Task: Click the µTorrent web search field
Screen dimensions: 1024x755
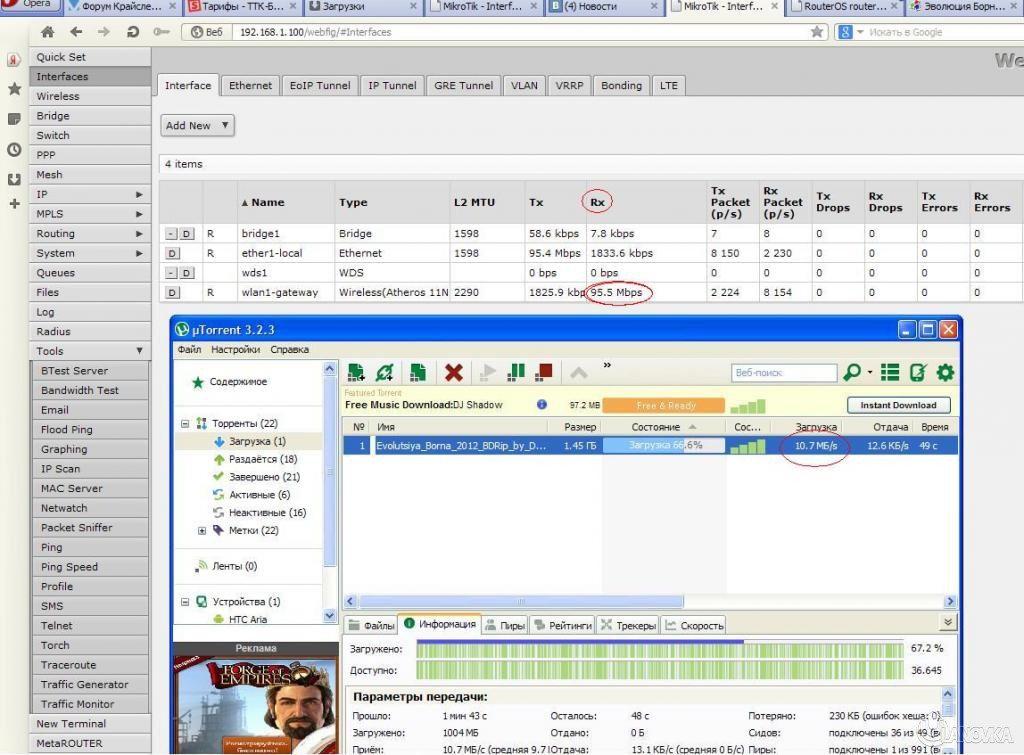Action: 783,373
